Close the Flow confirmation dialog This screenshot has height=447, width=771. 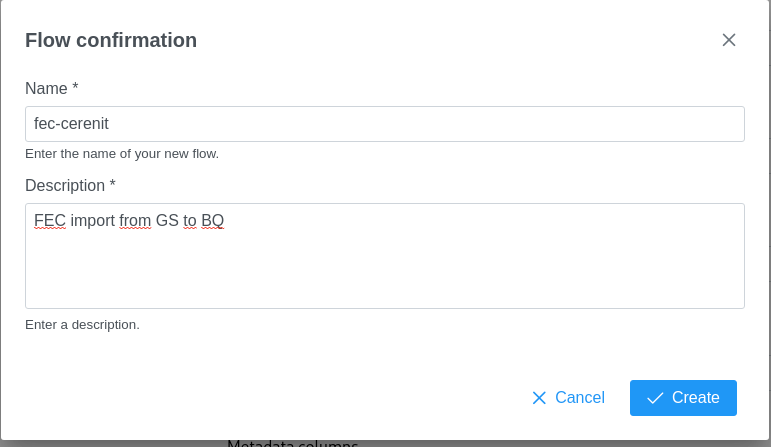[x=729, y=40]
